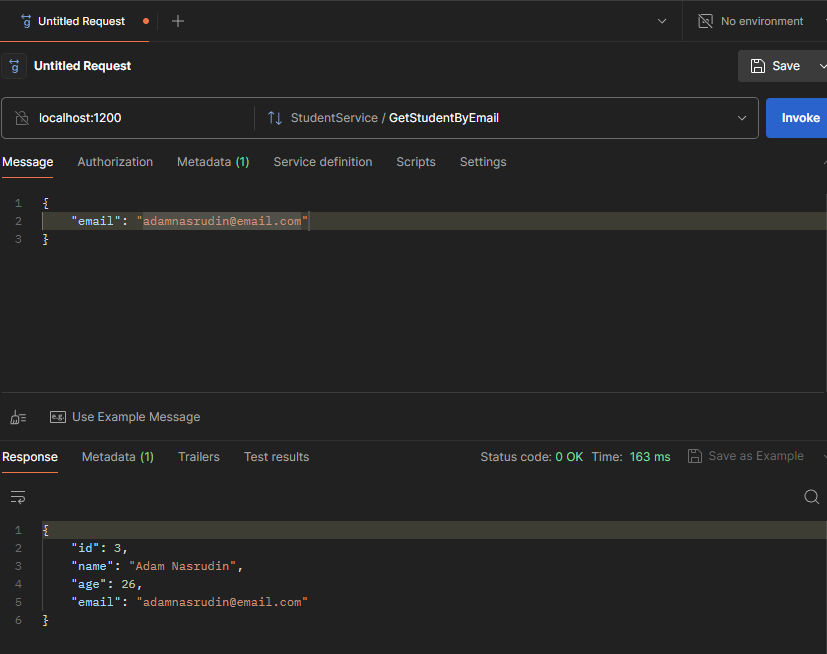The image size is (827, 654).
Task: Open the Settings tab
Action: tap(483, 162)
